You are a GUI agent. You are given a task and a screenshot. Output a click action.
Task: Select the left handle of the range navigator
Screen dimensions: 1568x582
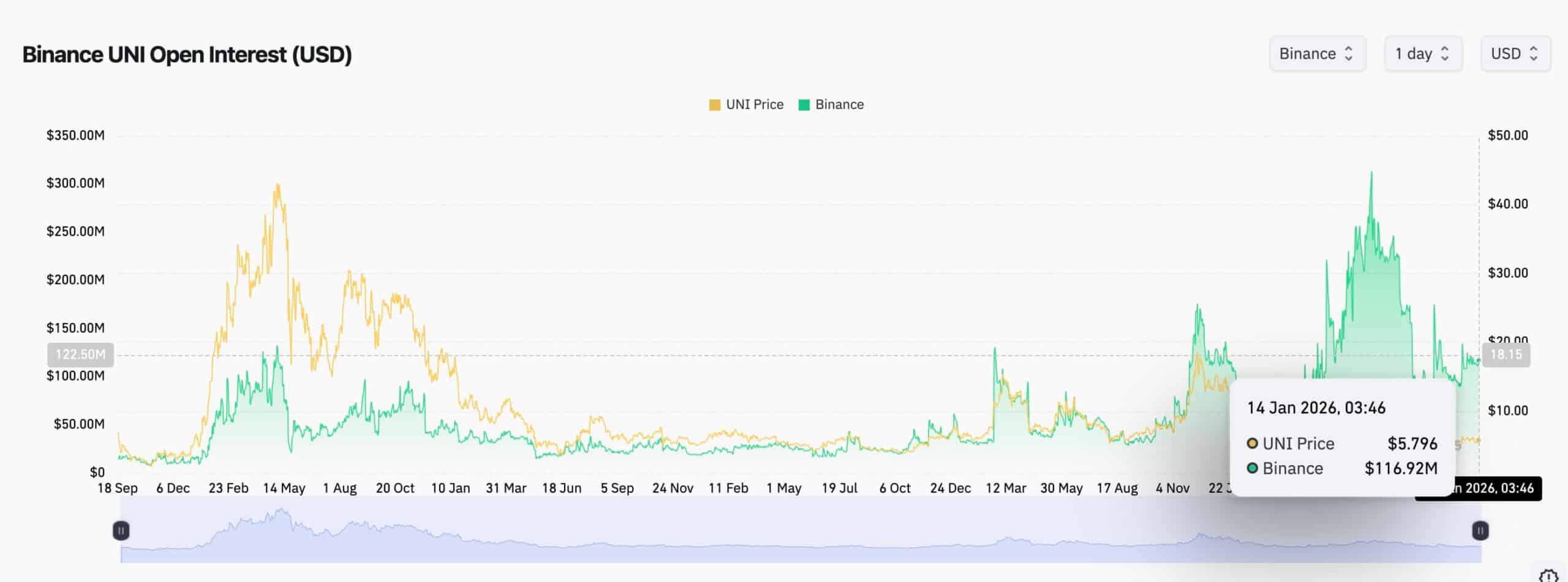click(x=121, y=530)
